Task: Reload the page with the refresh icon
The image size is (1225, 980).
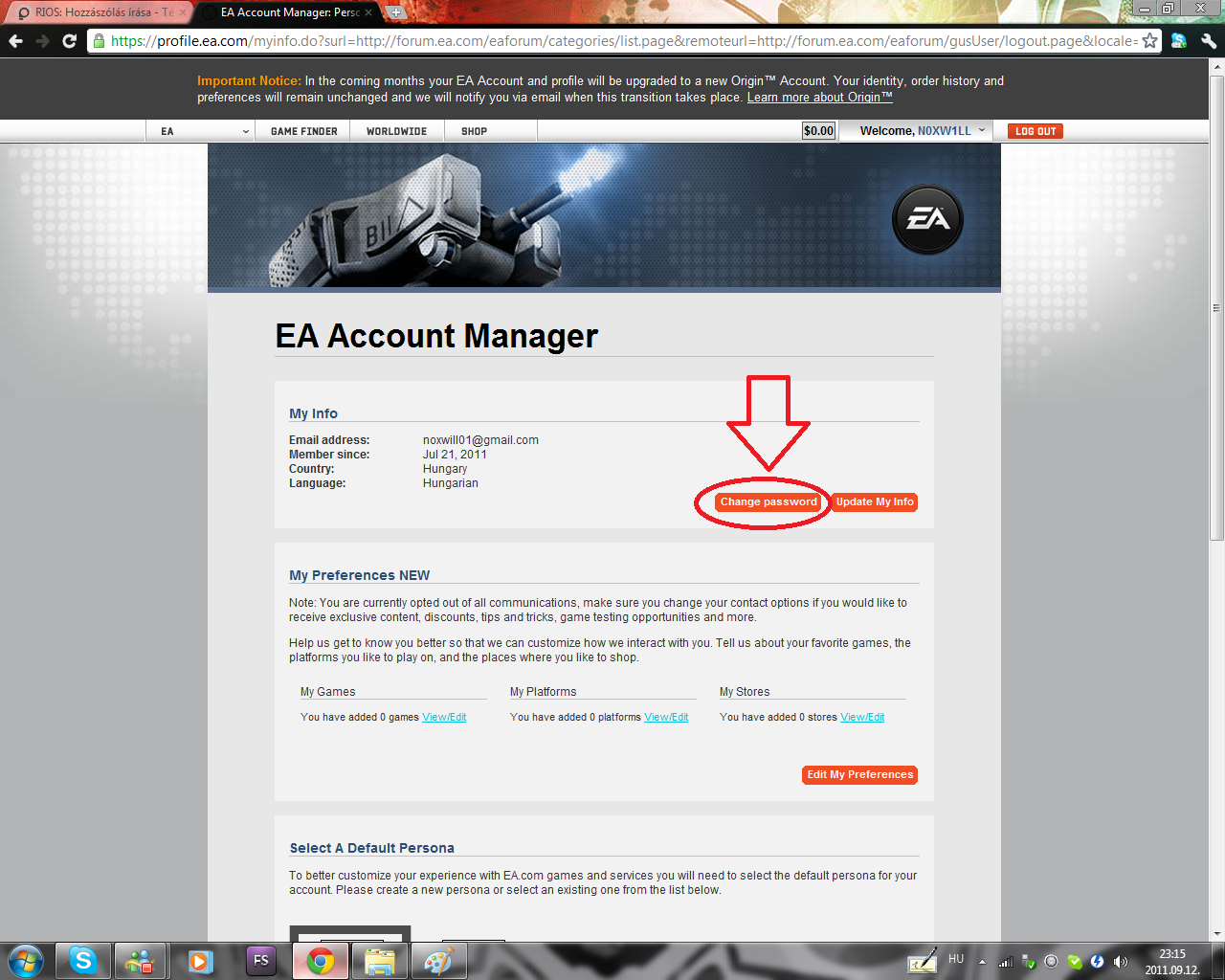Action: click(x=69, y=41)
